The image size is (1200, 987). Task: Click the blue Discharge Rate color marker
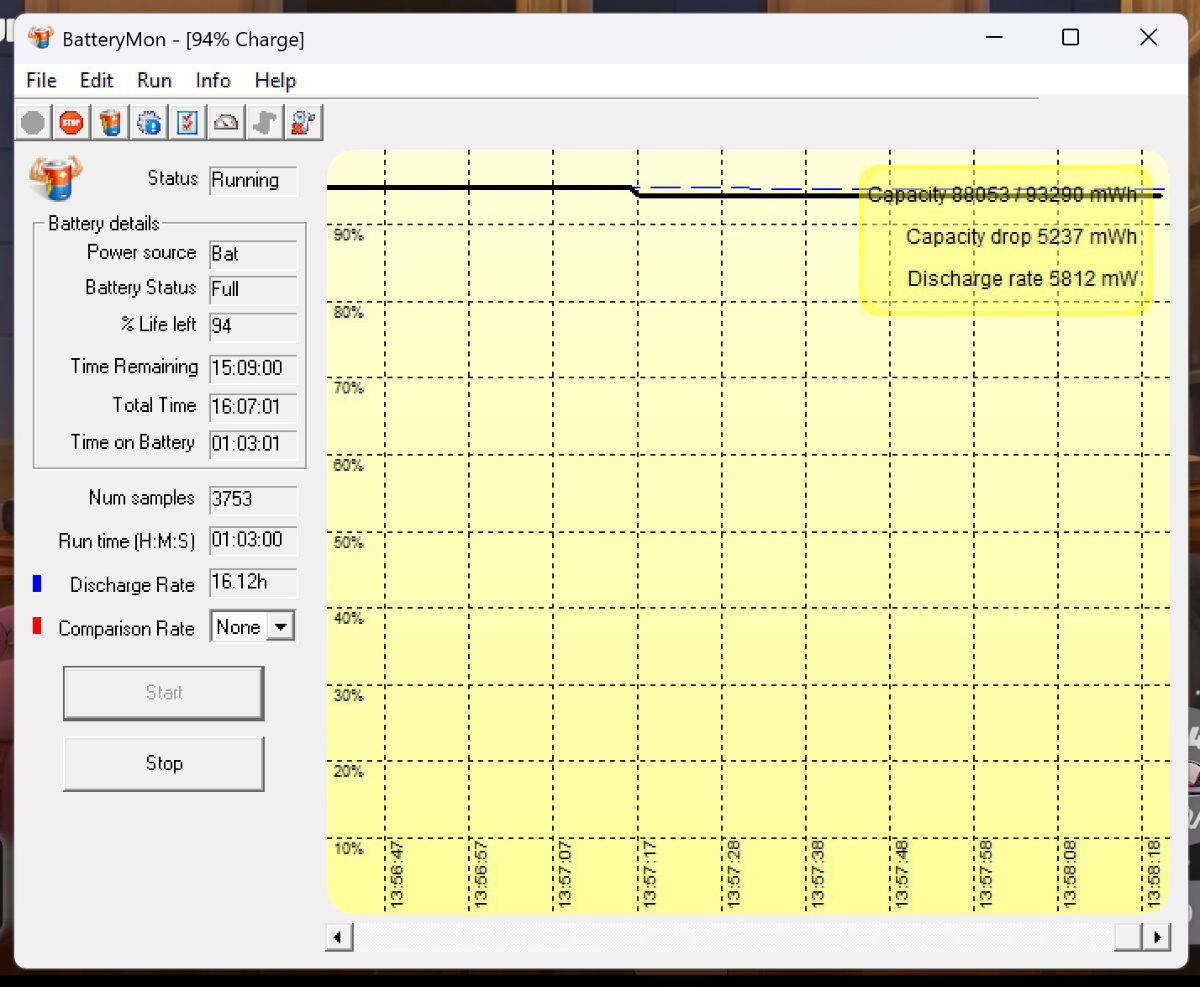pyautogui.click(x=37, y=584)
